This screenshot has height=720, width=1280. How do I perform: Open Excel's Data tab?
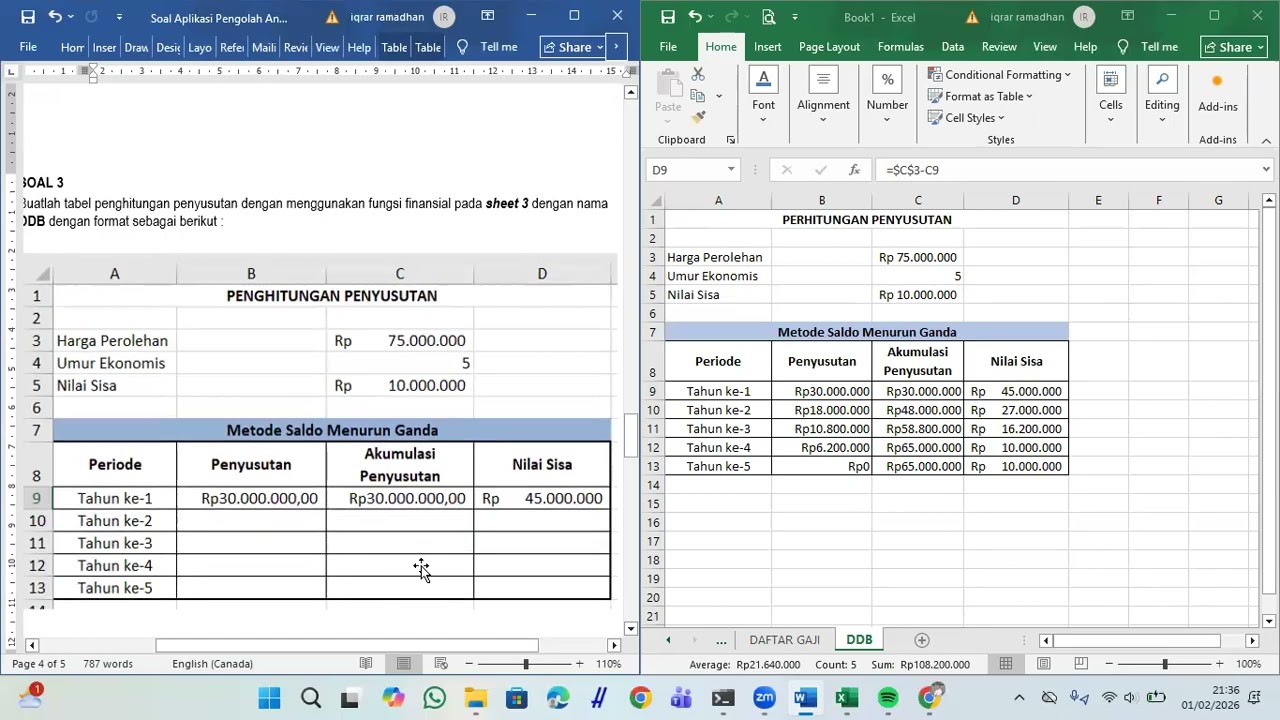[x=952, y=47]
